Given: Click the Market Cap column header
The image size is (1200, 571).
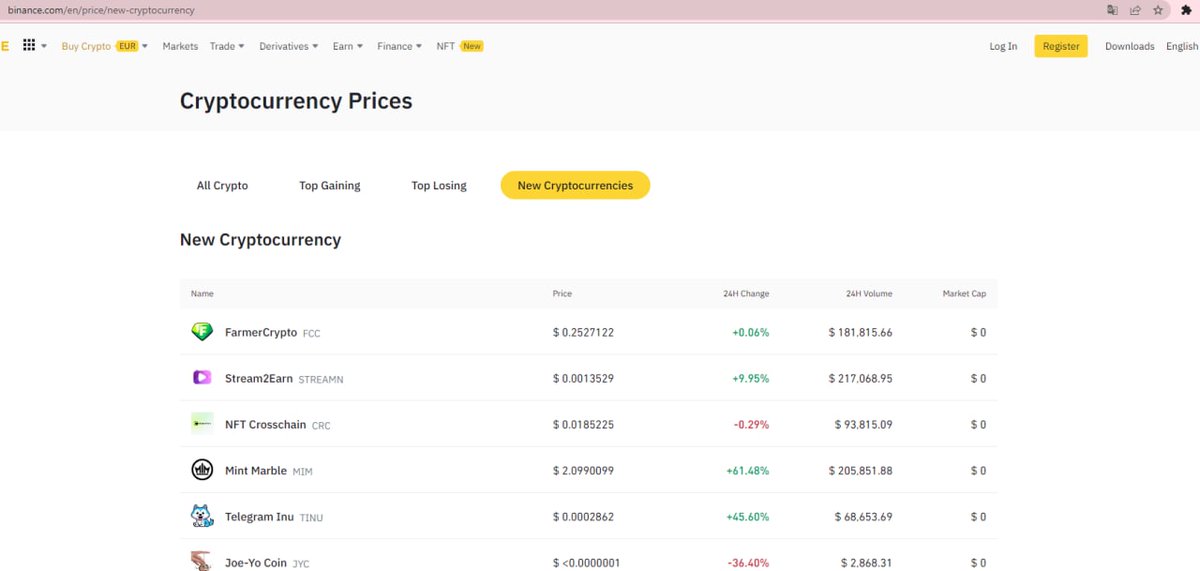Looking at the screenshot, I should (964, 293).
